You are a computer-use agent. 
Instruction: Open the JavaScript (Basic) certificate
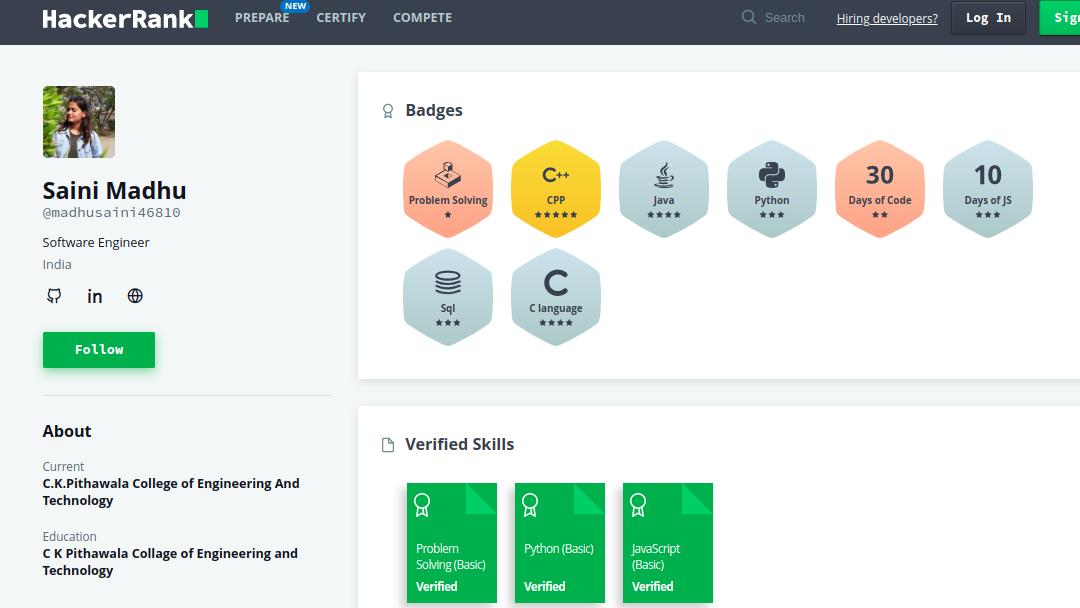667,543
